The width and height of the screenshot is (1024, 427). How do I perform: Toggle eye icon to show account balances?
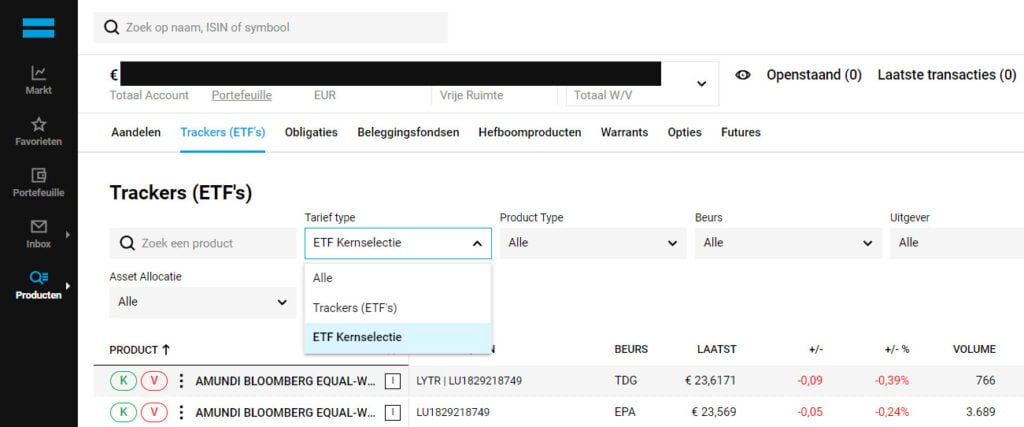tap(743, 75)
